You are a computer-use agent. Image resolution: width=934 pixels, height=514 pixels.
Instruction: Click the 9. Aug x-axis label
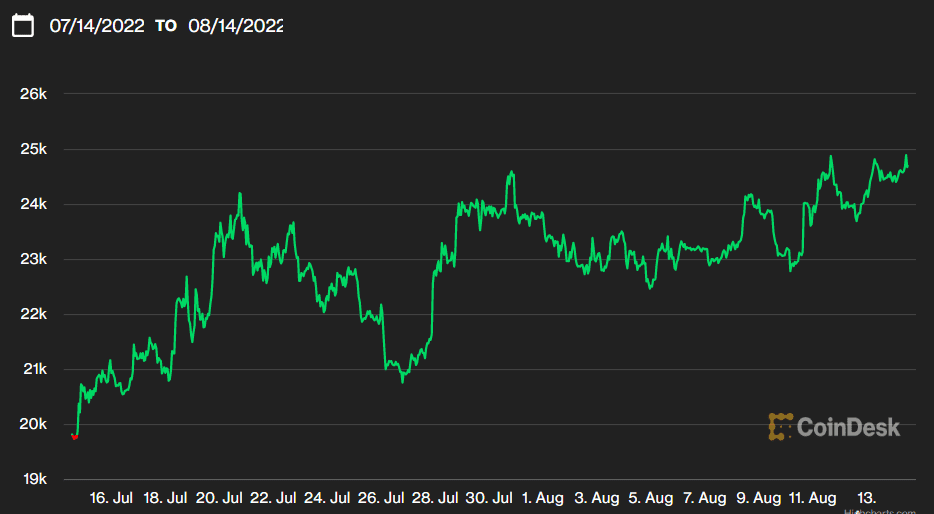click(x=758, y=498)
